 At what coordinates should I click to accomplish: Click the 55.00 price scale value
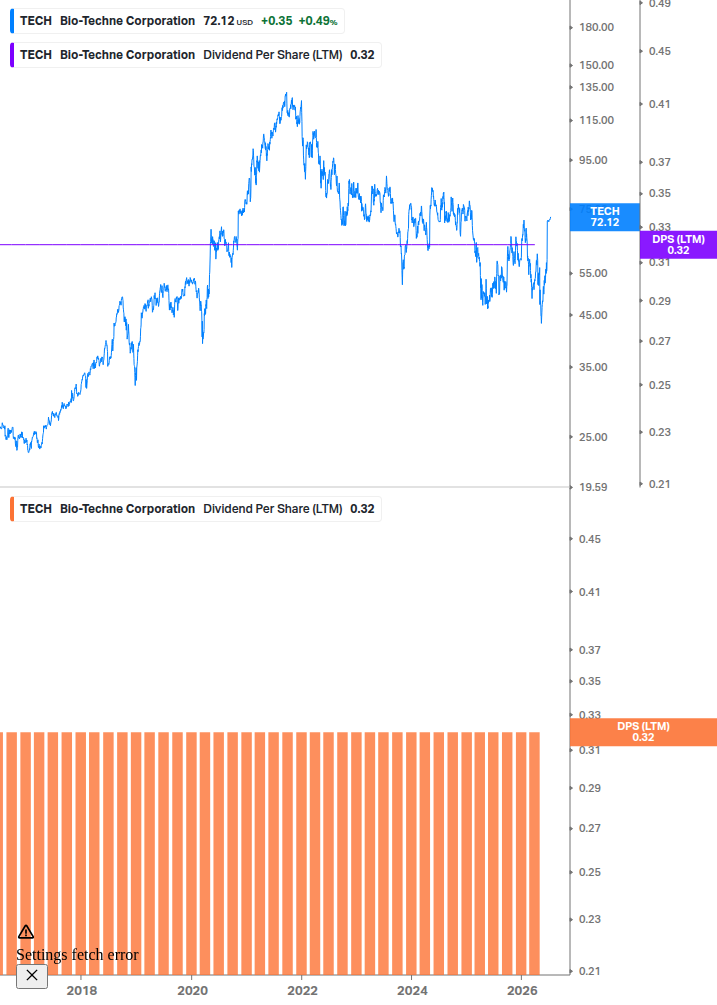[x=593, y=273]
